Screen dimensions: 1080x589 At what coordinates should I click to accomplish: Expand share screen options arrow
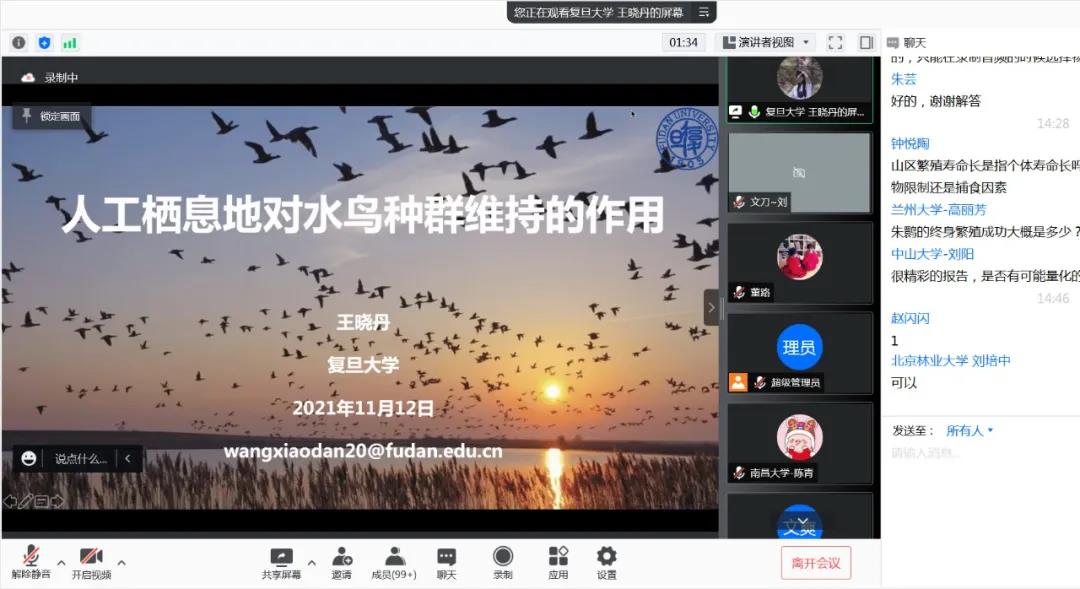tap(311, 562)
